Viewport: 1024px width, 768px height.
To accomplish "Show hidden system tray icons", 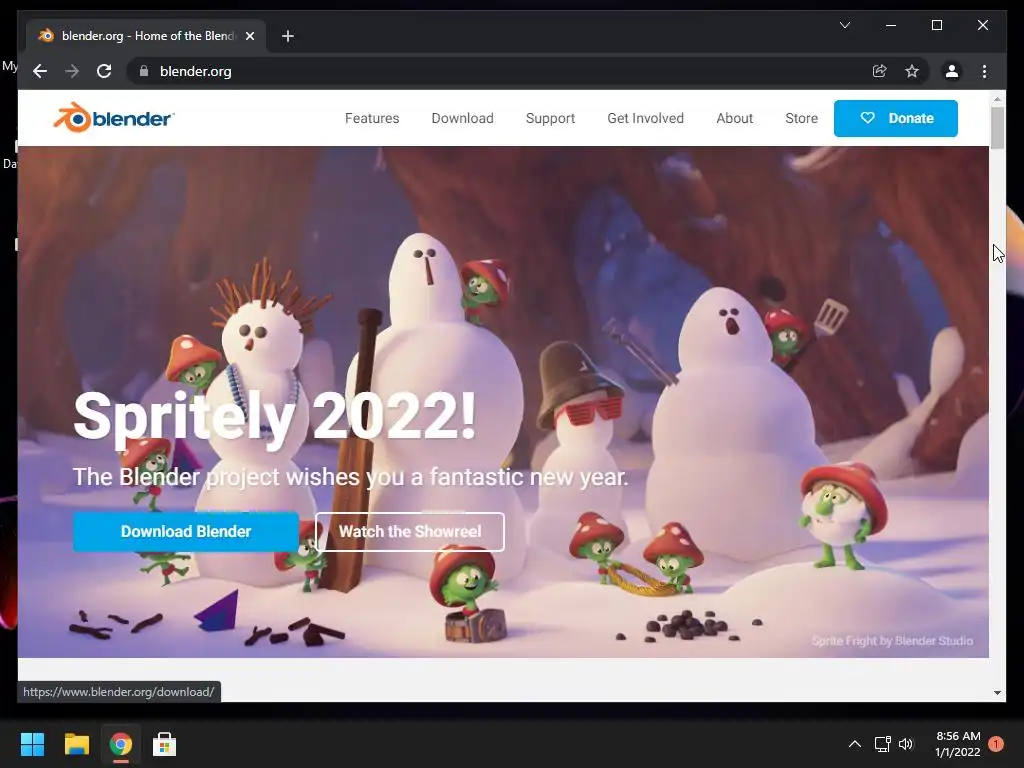I will coord(854,744).
